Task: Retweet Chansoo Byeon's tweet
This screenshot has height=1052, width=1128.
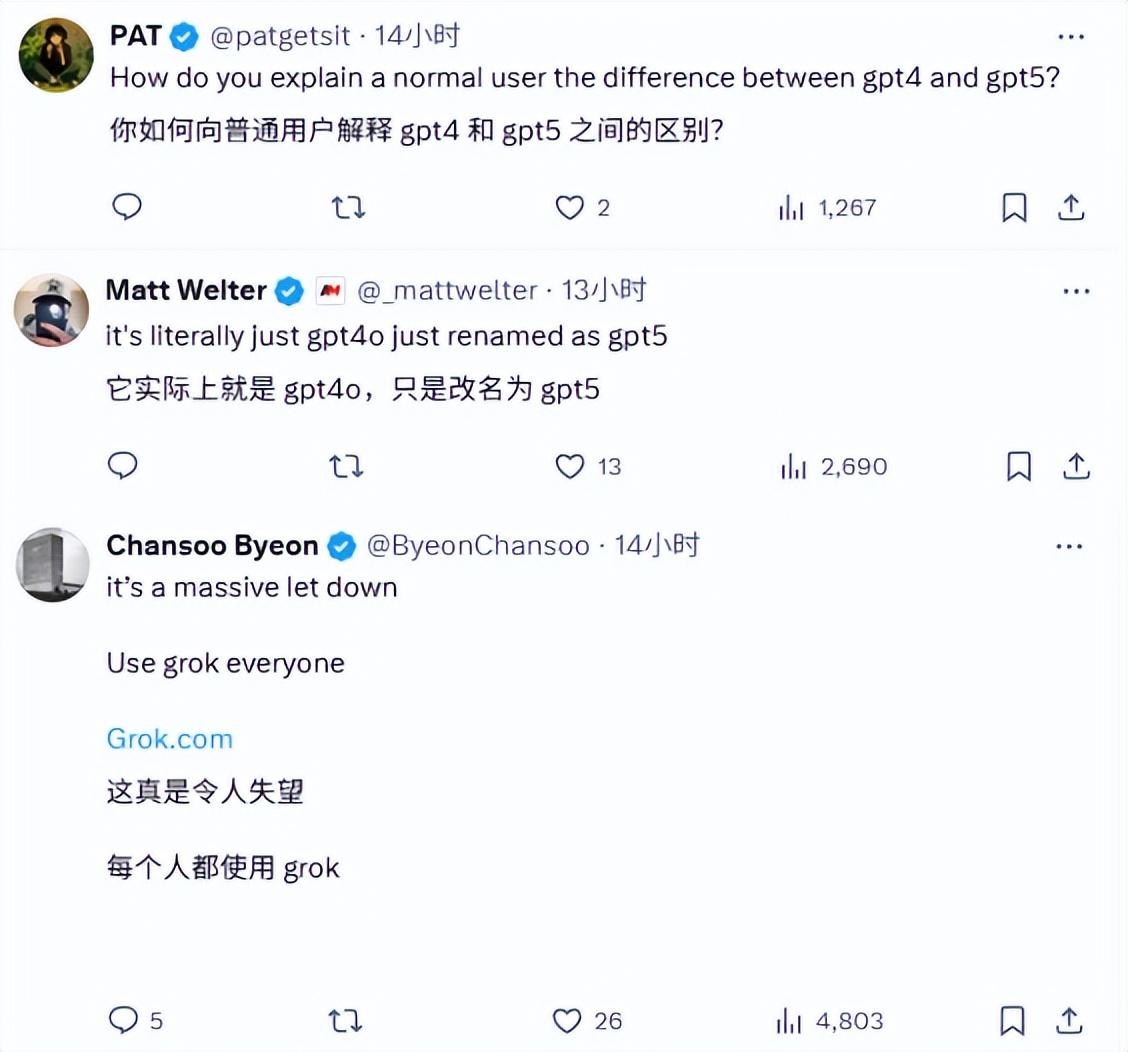Action: (345, 1020)
